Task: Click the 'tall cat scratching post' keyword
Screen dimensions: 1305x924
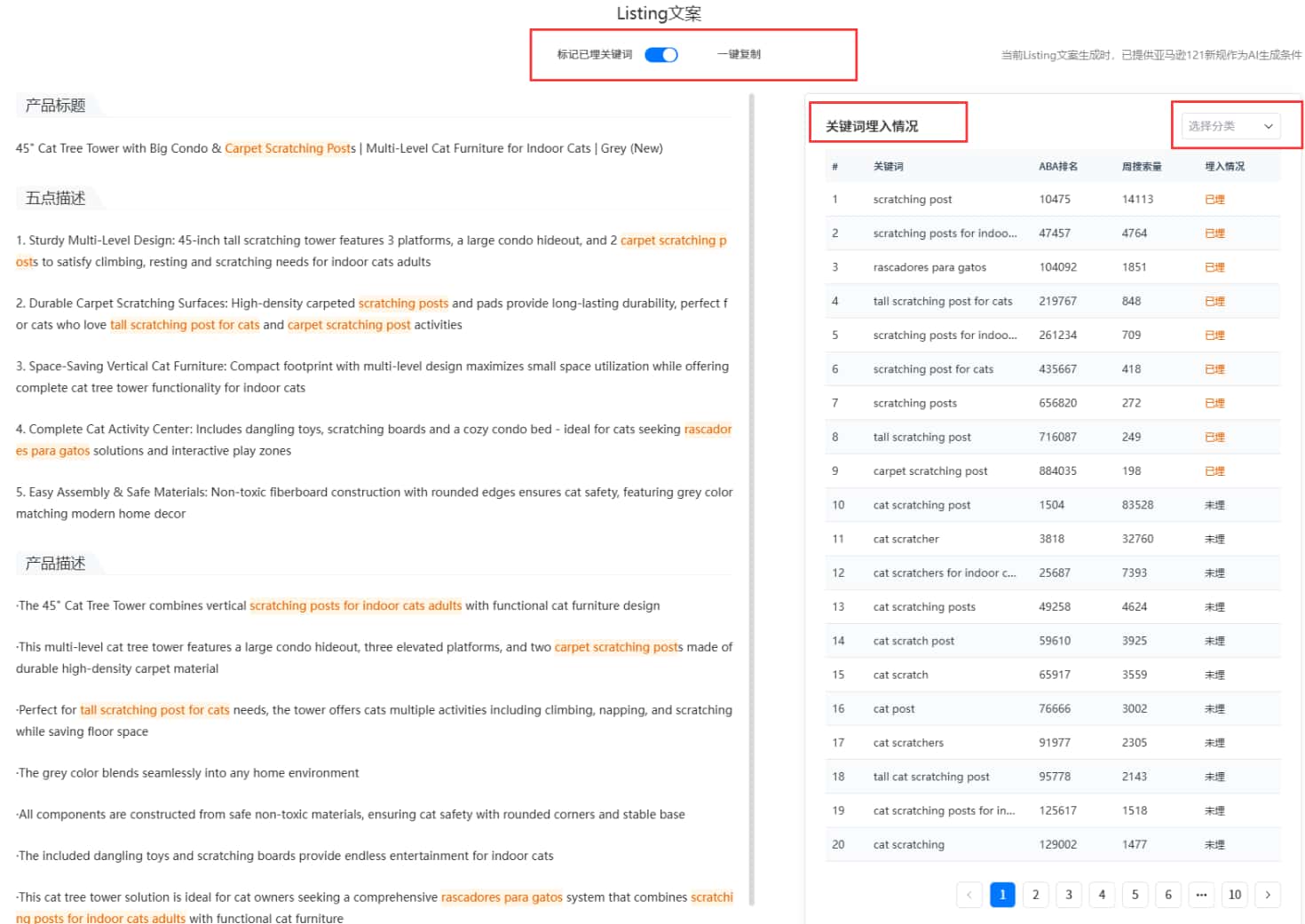Action: pos(931,777)
